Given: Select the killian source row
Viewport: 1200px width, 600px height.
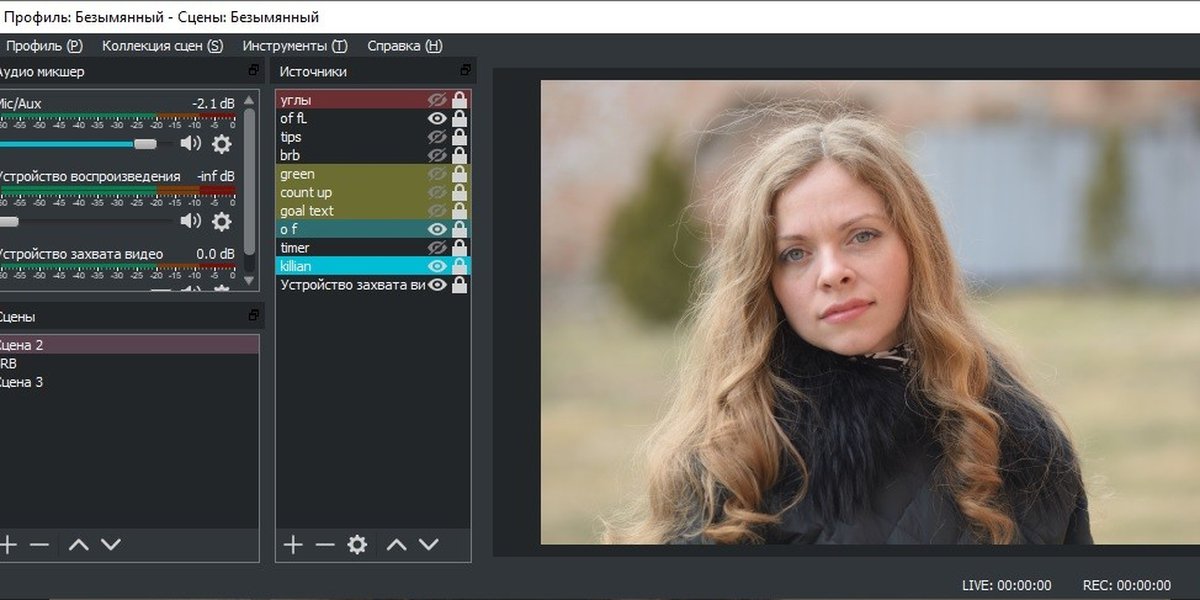Looking at the screenshot, I should pos(373,266).
